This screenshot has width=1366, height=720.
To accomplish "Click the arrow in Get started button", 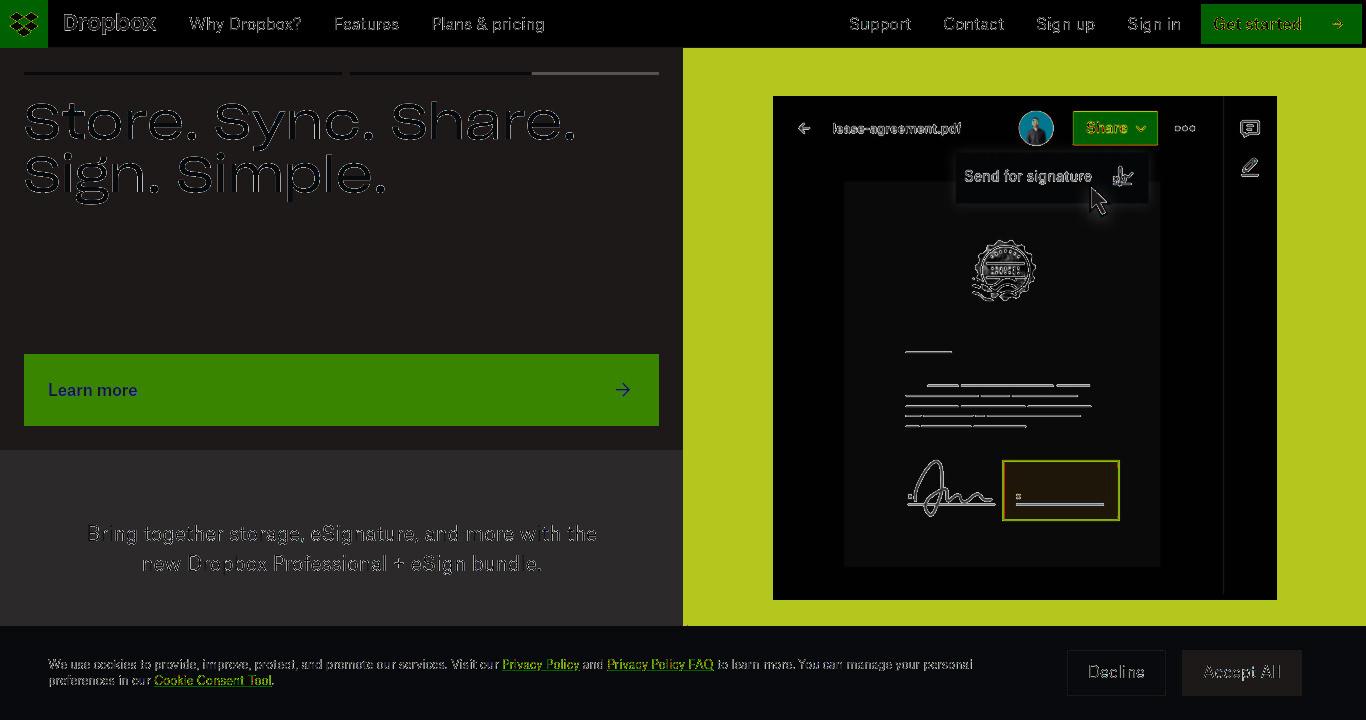I will tap(1337, 24).
